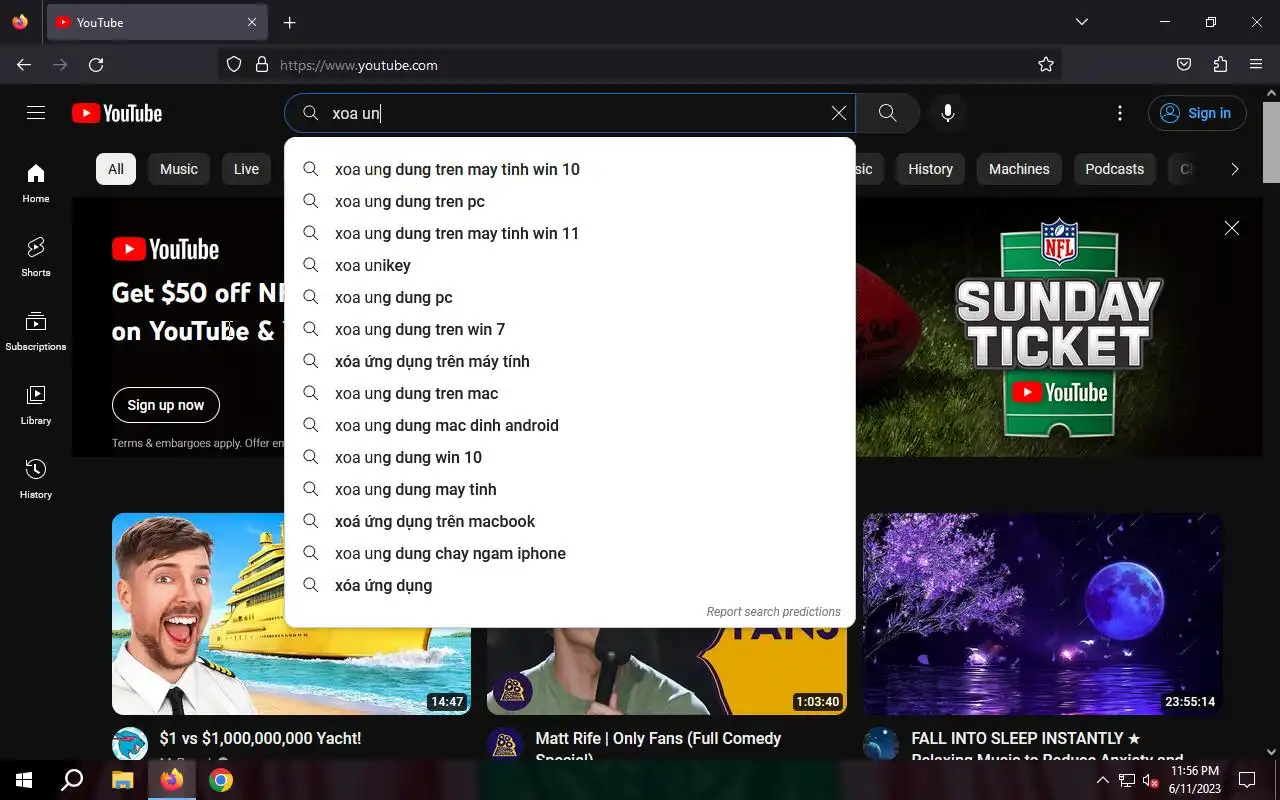Choose suggestion 'xoa ung dung tren win 7'

[x=570, y=329]
